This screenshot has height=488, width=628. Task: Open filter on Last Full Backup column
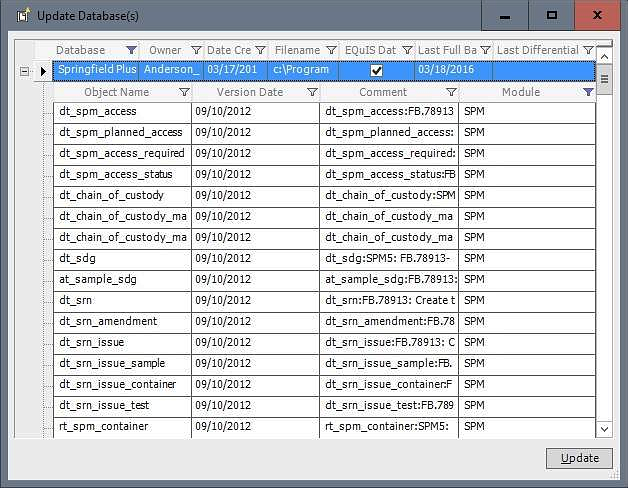[x=486, y=50]
